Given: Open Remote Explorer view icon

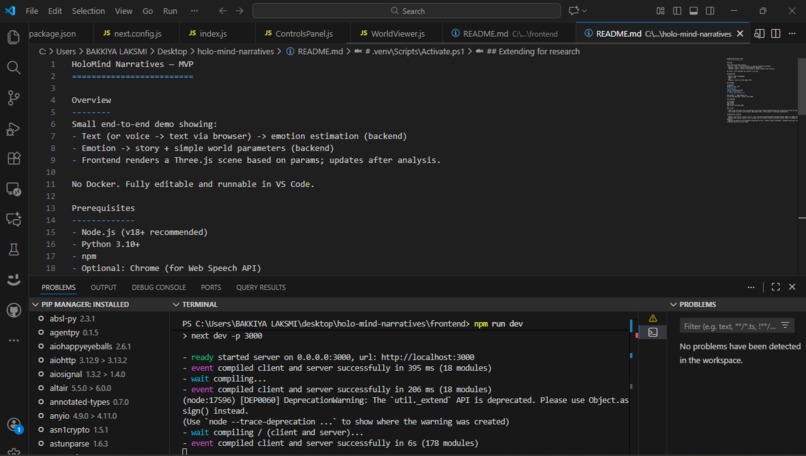Looking at the screenshot, I should 14,189.
